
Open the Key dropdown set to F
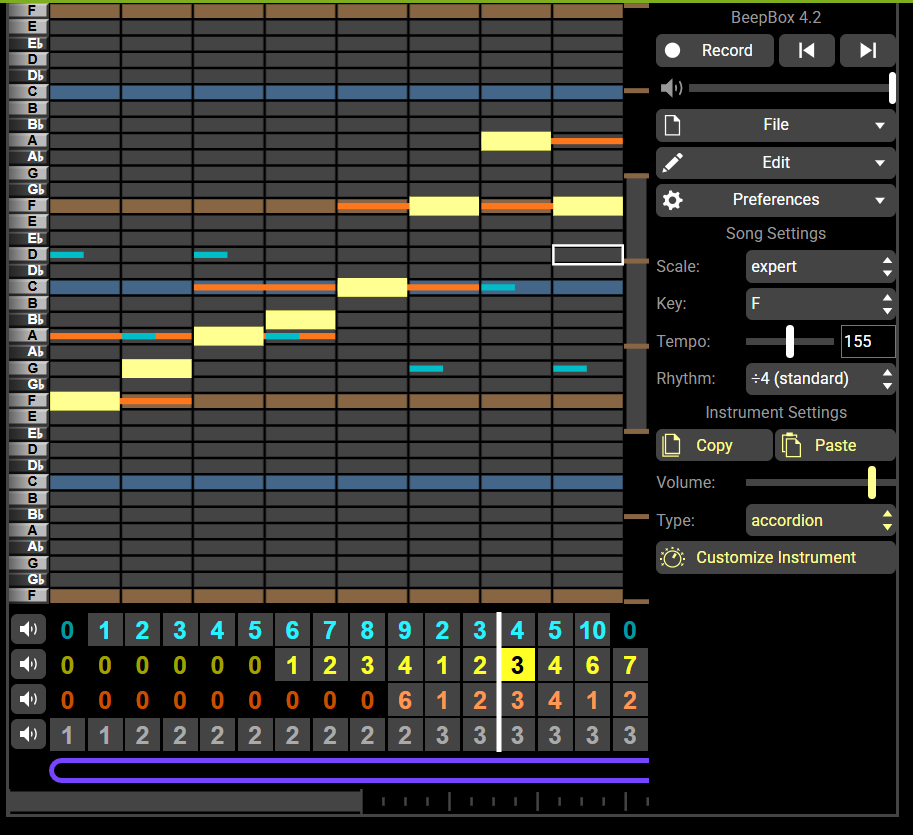point(820,304)
